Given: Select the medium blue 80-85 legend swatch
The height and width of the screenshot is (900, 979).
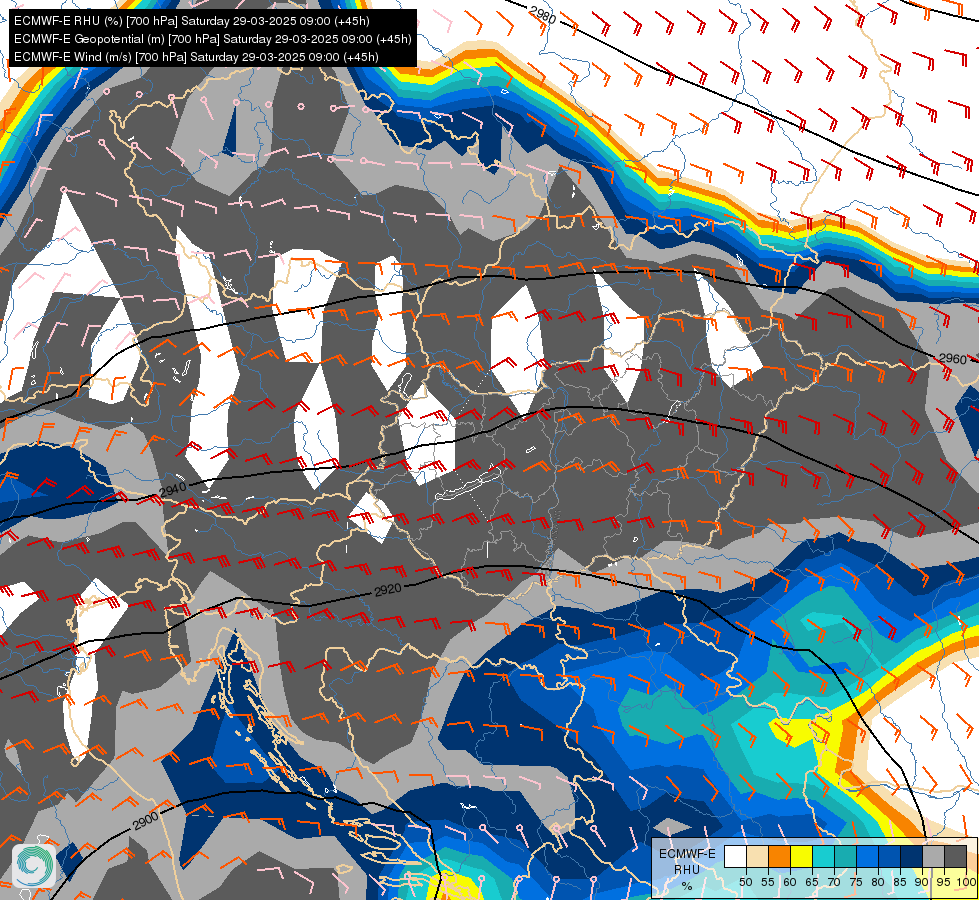Looking at the screenshot, I should (889, 856).
